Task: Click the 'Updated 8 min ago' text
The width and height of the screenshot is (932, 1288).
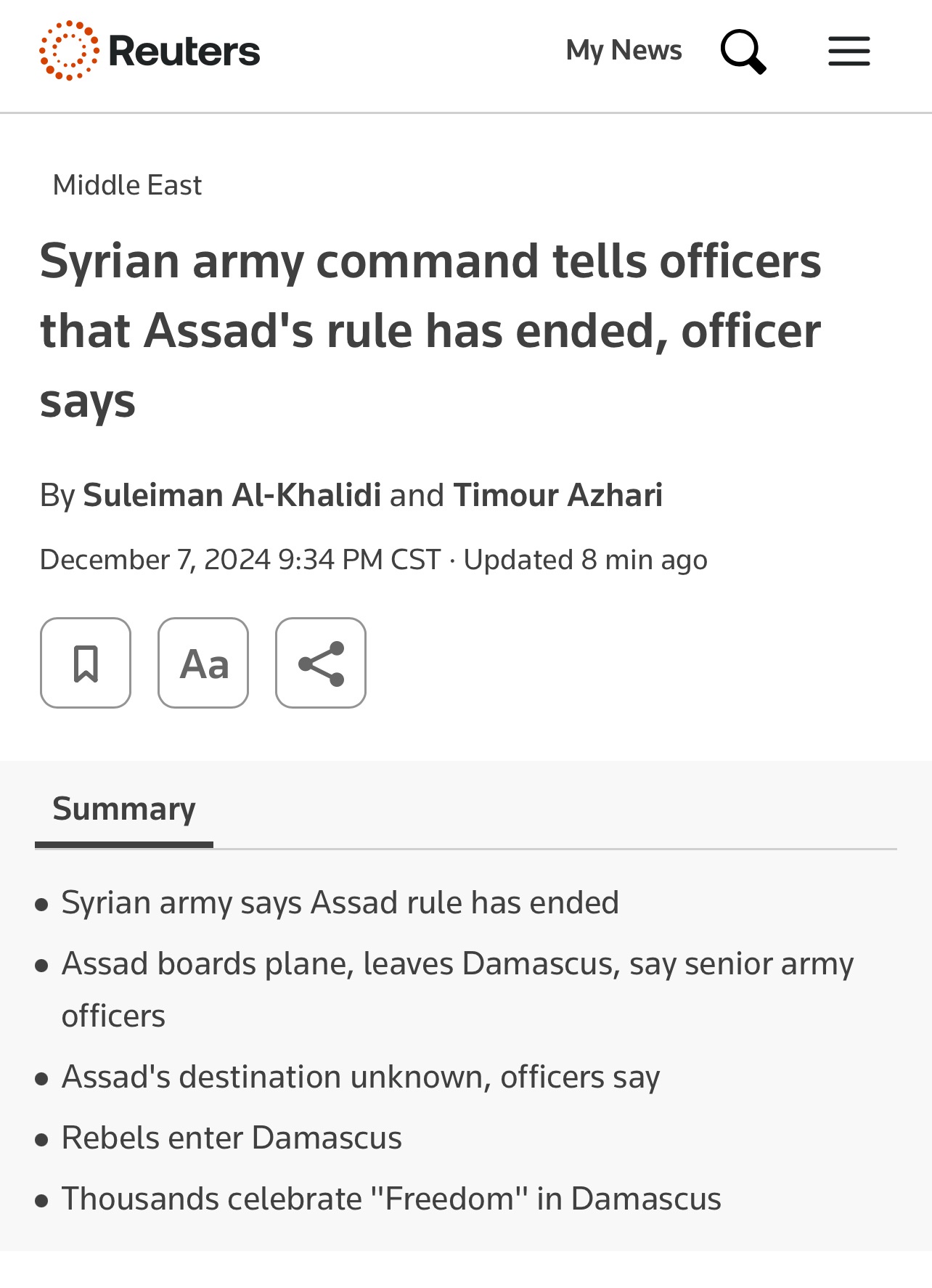Action: pyautogui.click(x=585, y=561)
